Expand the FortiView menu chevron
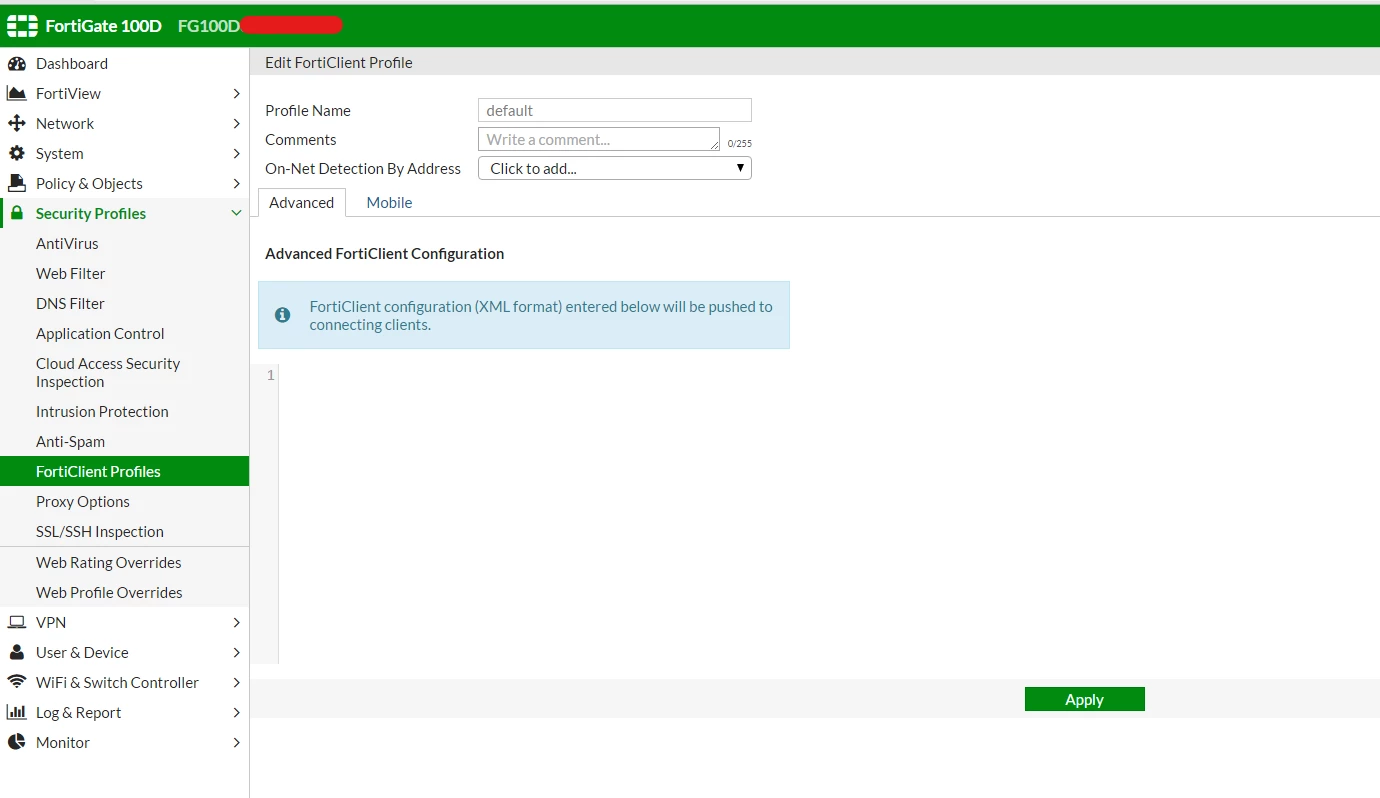The height and width of the screenshot is (798, 1380). click(x=236, y=94)
